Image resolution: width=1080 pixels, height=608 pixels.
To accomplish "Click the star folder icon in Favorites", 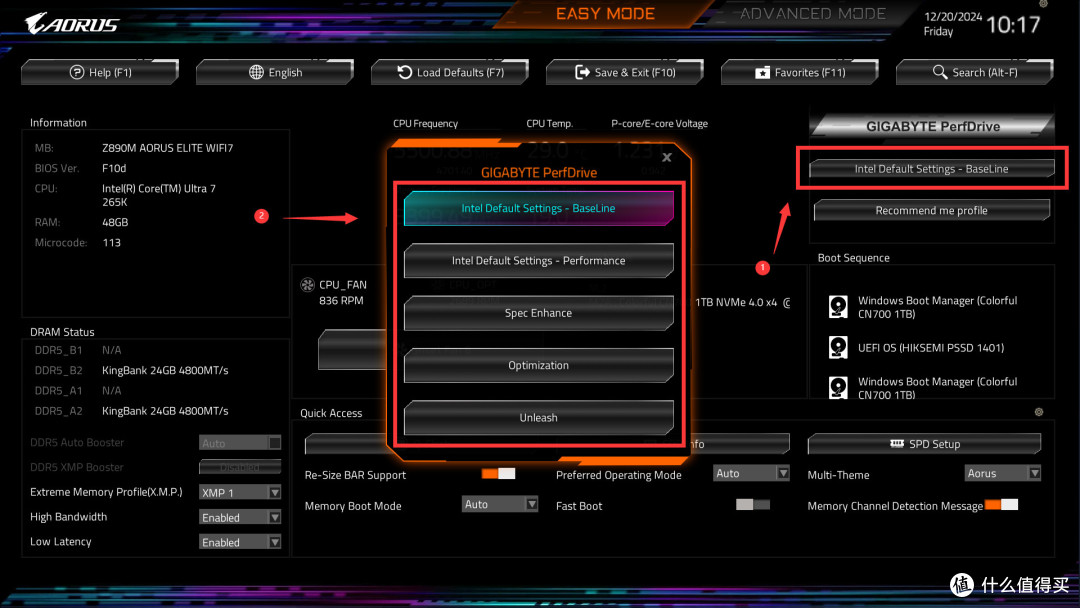I will pyautogui.click(x=762, y=72).
